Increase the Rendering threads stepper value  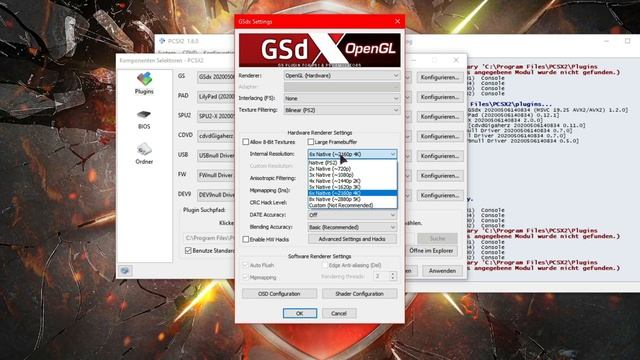pos(393,274)
